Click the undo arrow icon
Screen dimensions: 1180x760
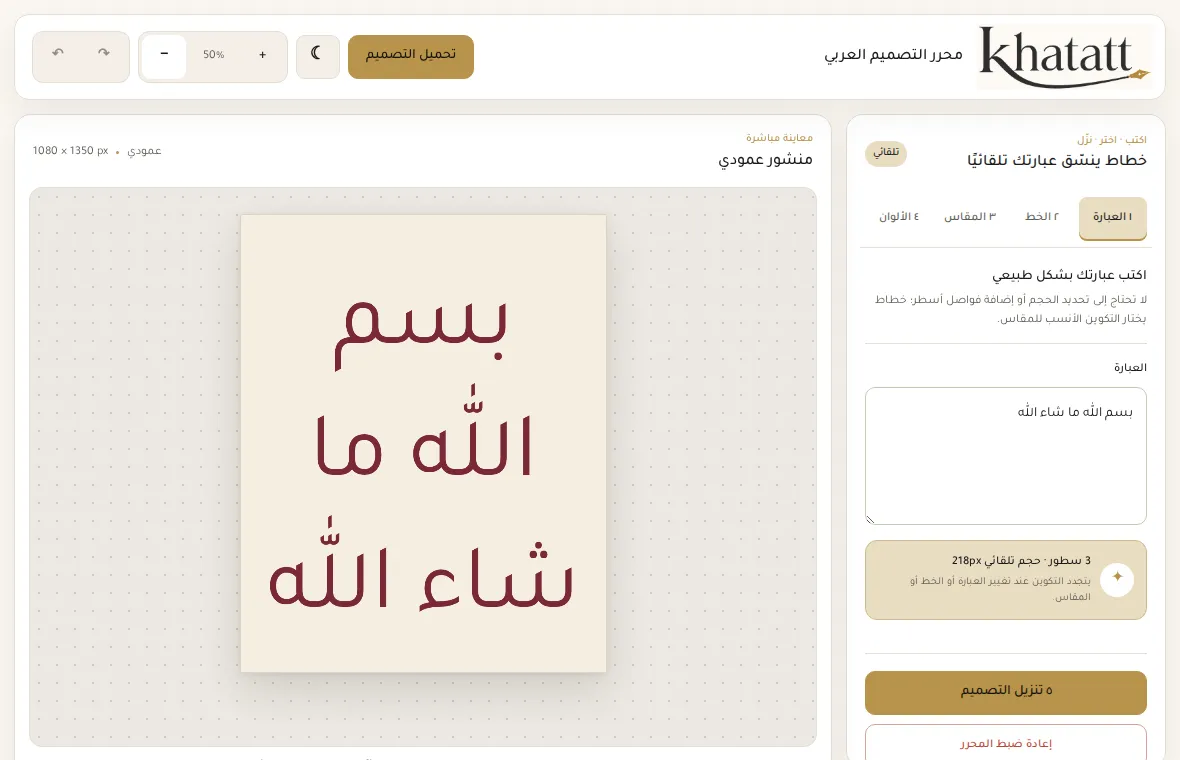click(x=58, y=53)
